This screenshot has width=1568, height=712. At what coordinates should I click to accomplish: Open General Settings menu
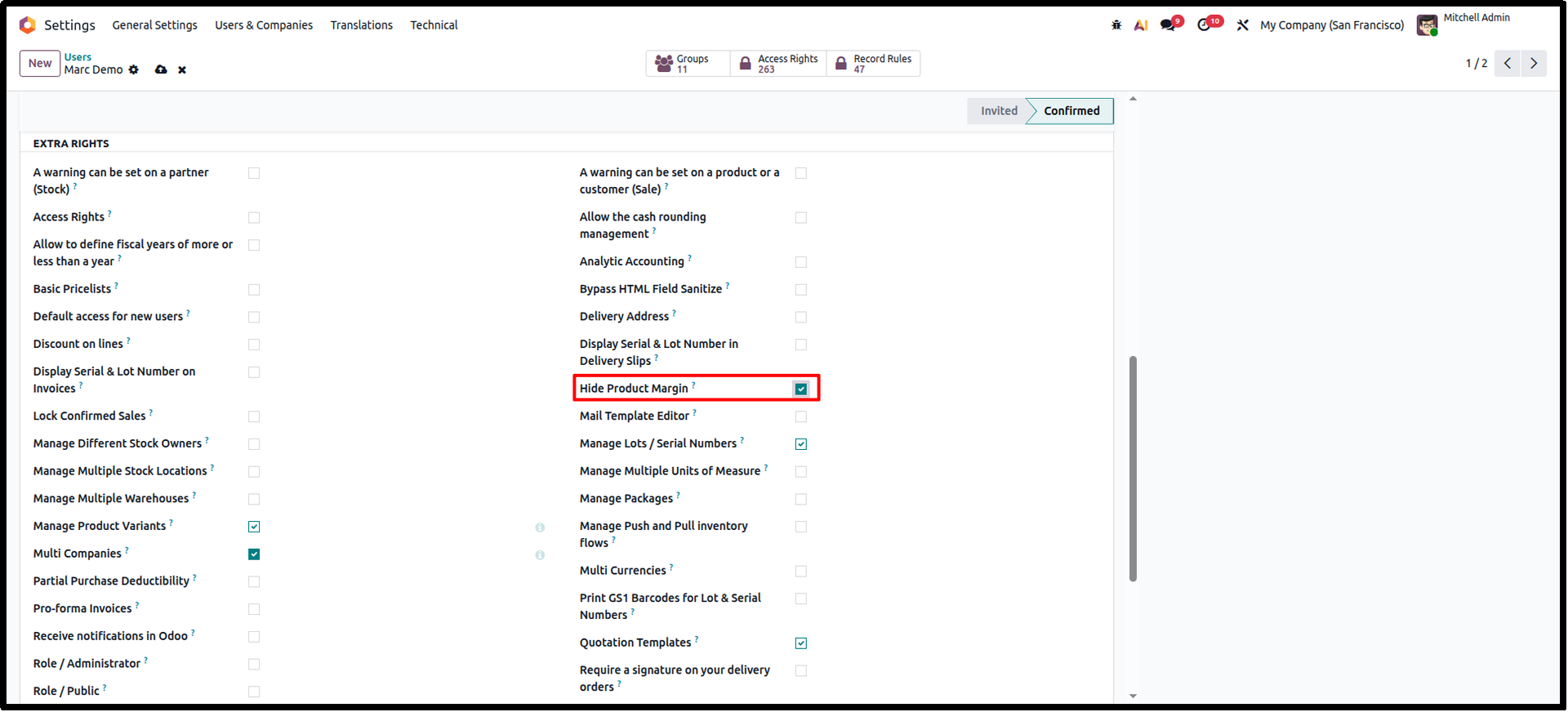(154, 25)
